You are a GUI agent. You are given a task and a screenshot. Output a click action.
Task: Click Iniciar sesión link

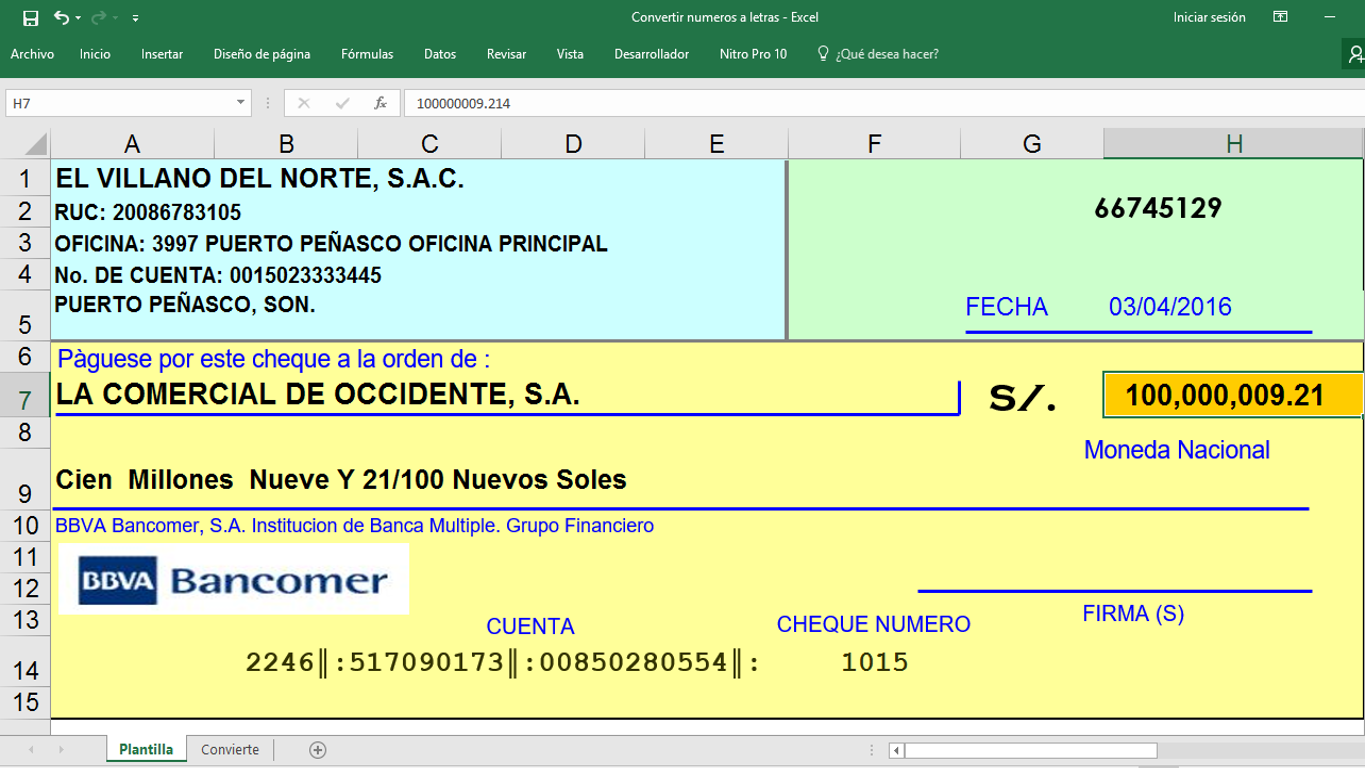pos(1209,17)
